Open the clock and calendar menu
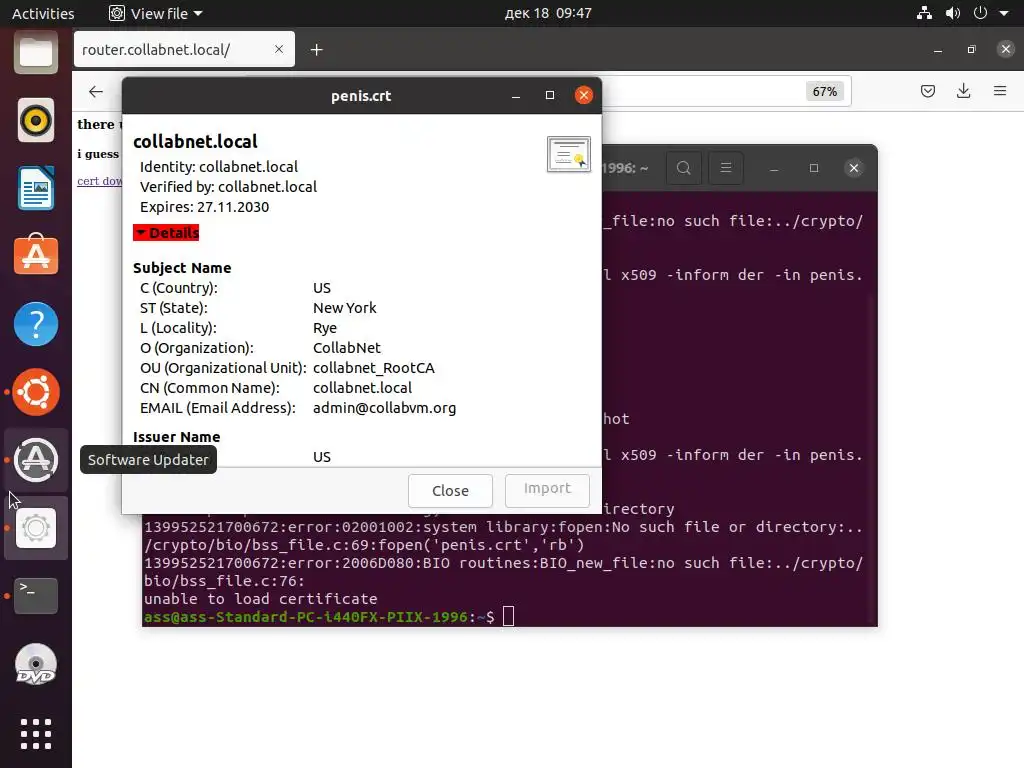1024x768 pixels. click(x=548, y=13)
